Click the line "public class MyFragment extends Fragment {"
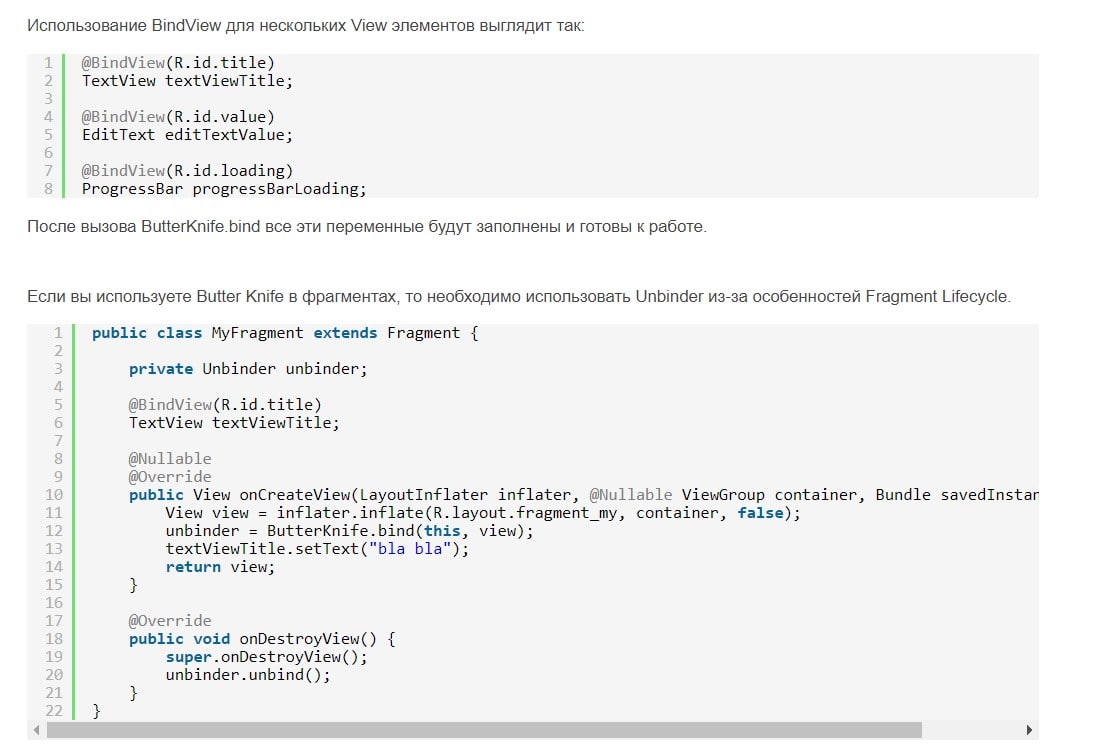This screenshot has height=753, width=1104. (285, 333)
